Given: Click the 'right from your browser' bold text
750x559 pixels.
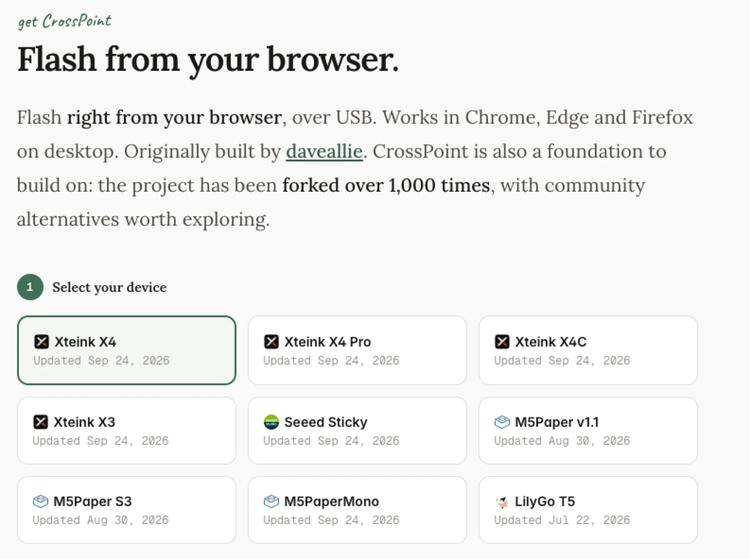Looking at the screenshot, I should (174, 118).
